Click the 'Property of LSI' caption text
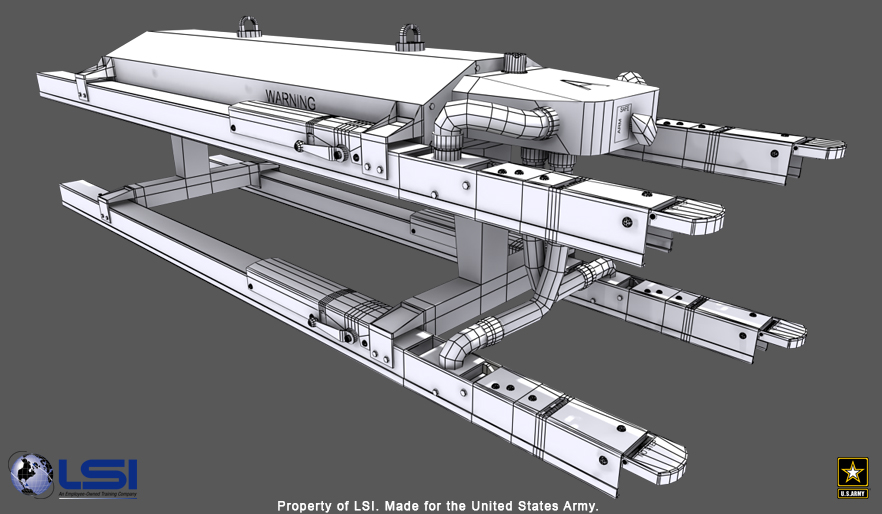 [437, 505]
